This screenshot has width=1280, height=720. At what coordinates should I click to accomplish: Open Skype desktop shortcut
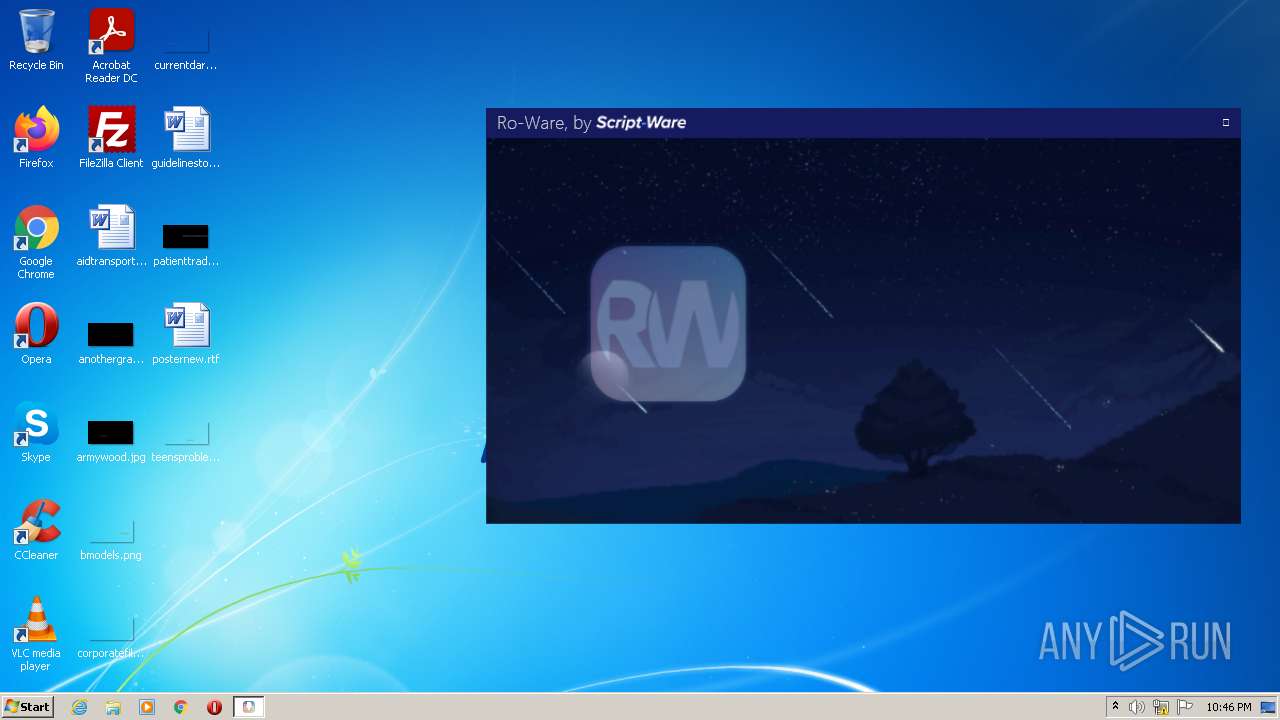point(36,431)
